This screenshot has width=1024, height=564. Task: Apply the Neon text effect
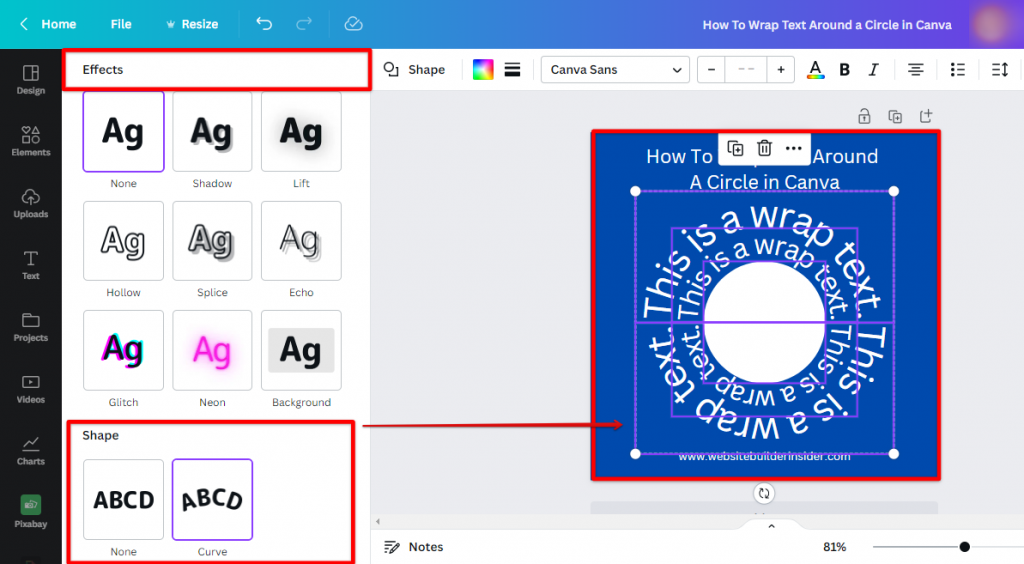pyautogui.click(x=212, y=351)
